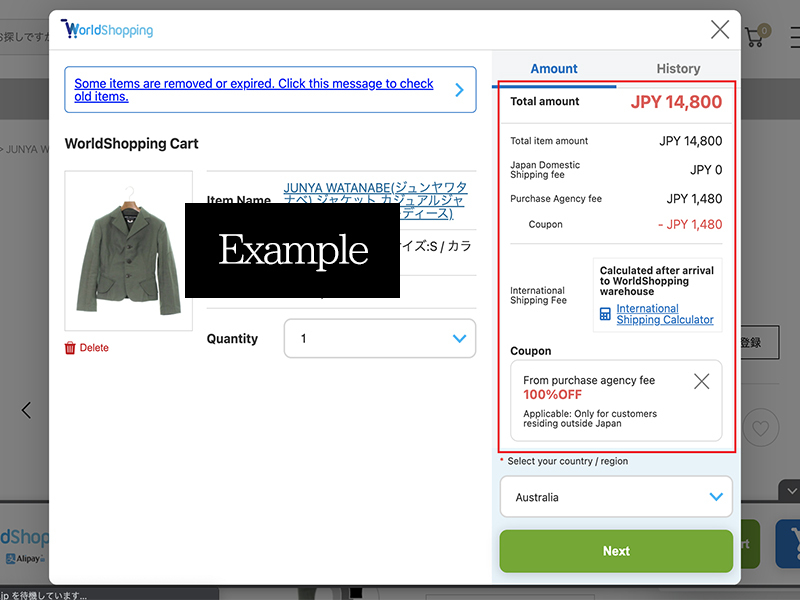
Task: Switch to the History tab
Action: 678,68
